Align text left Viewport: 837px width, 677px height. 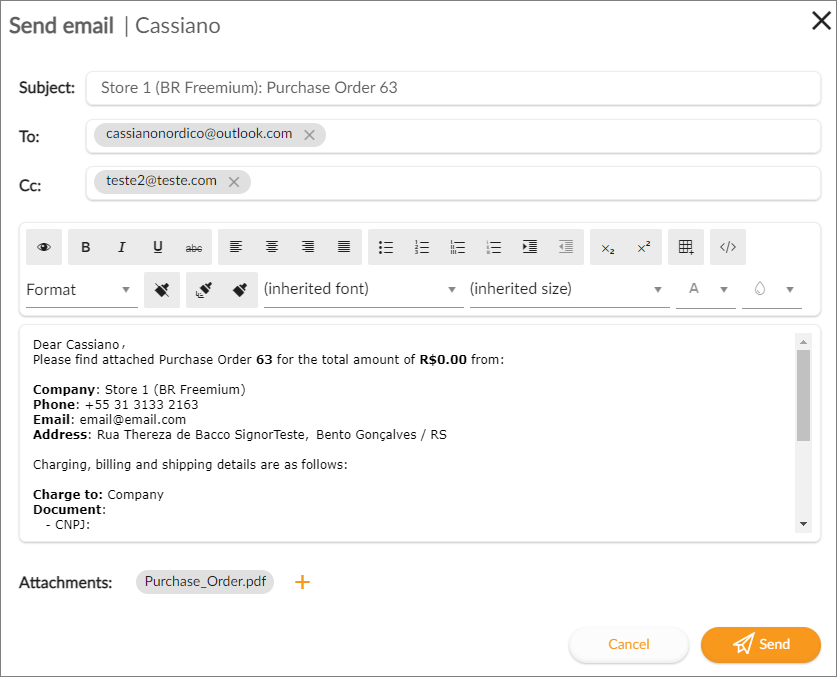click(236, 247)
